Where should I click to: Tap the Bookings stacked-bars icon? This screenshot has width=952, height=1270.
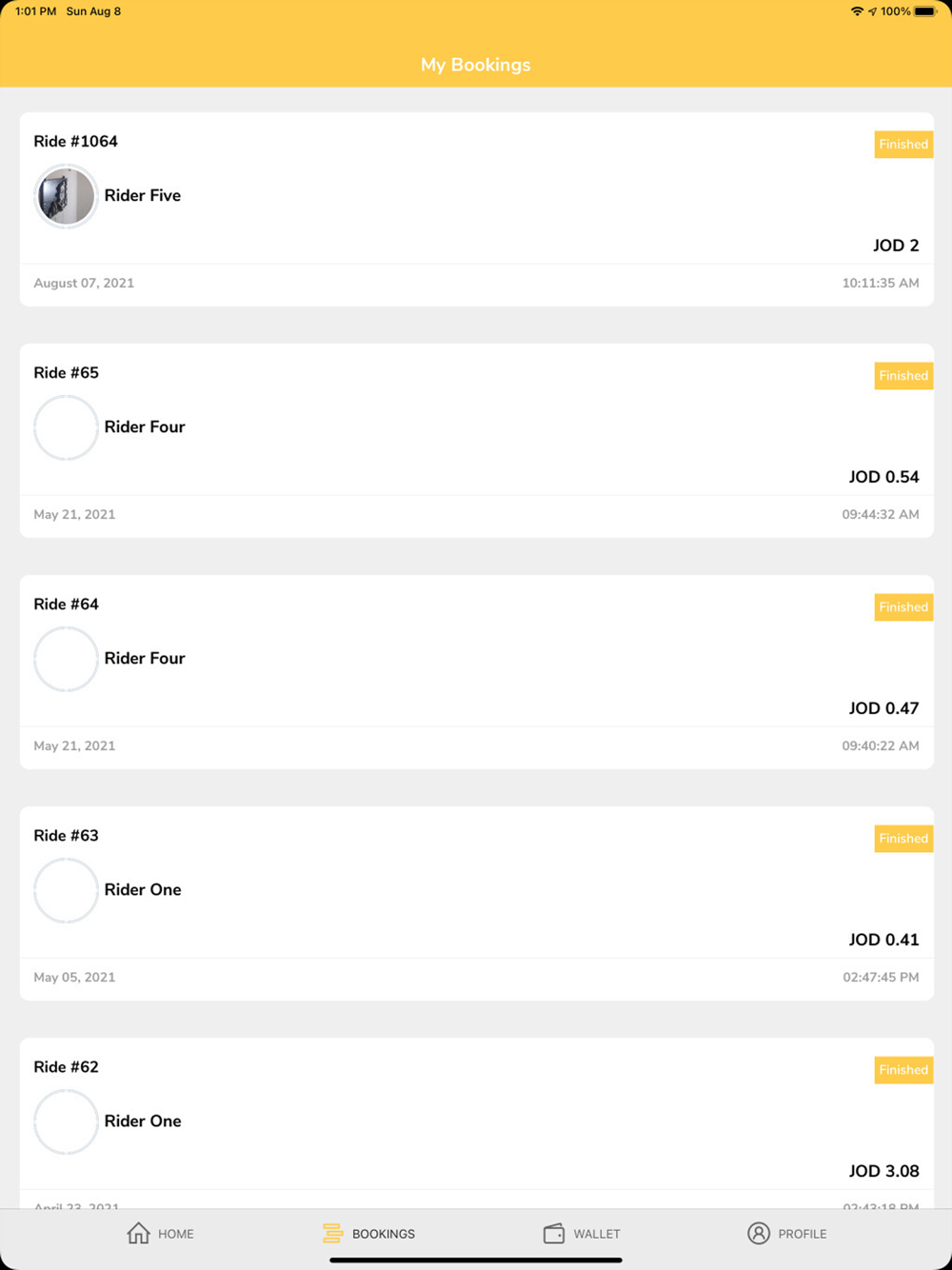click(x=332, y=1233)
